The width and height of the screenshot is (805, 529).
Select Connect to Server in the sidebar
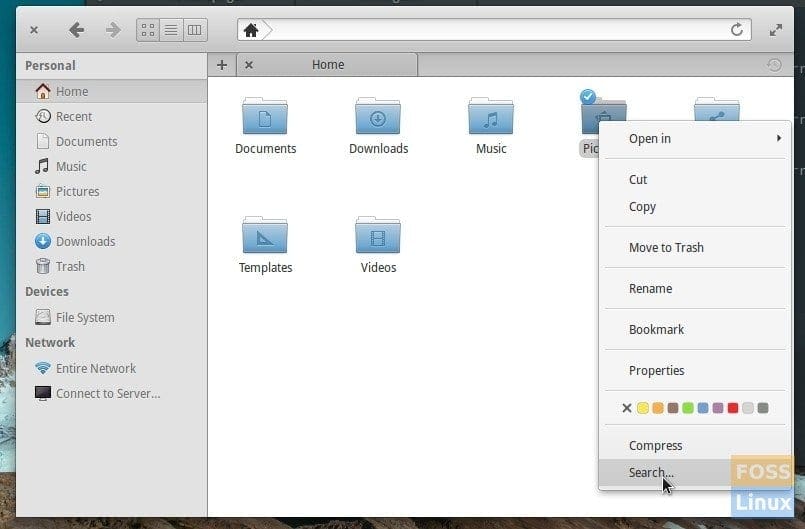[112, 393]
